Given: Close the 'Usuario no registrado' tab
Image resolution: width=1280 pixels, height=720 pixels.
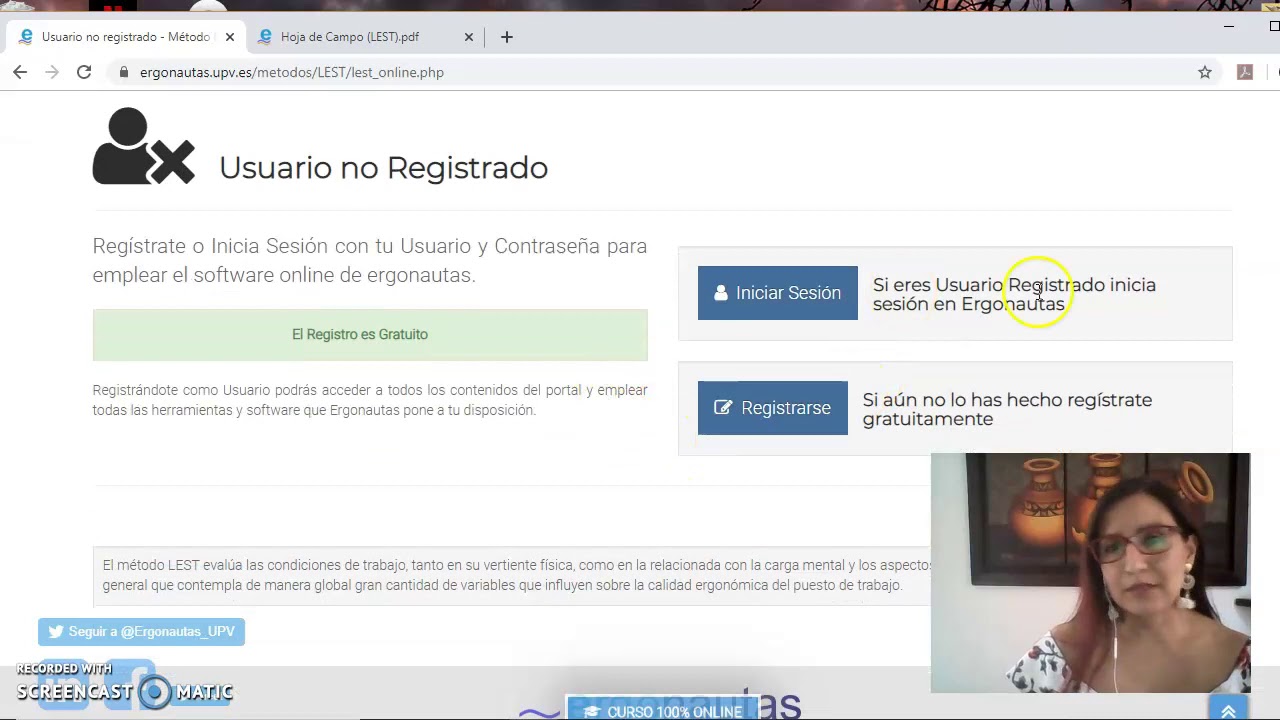Looking at the screenshot, I should [229, 37].
